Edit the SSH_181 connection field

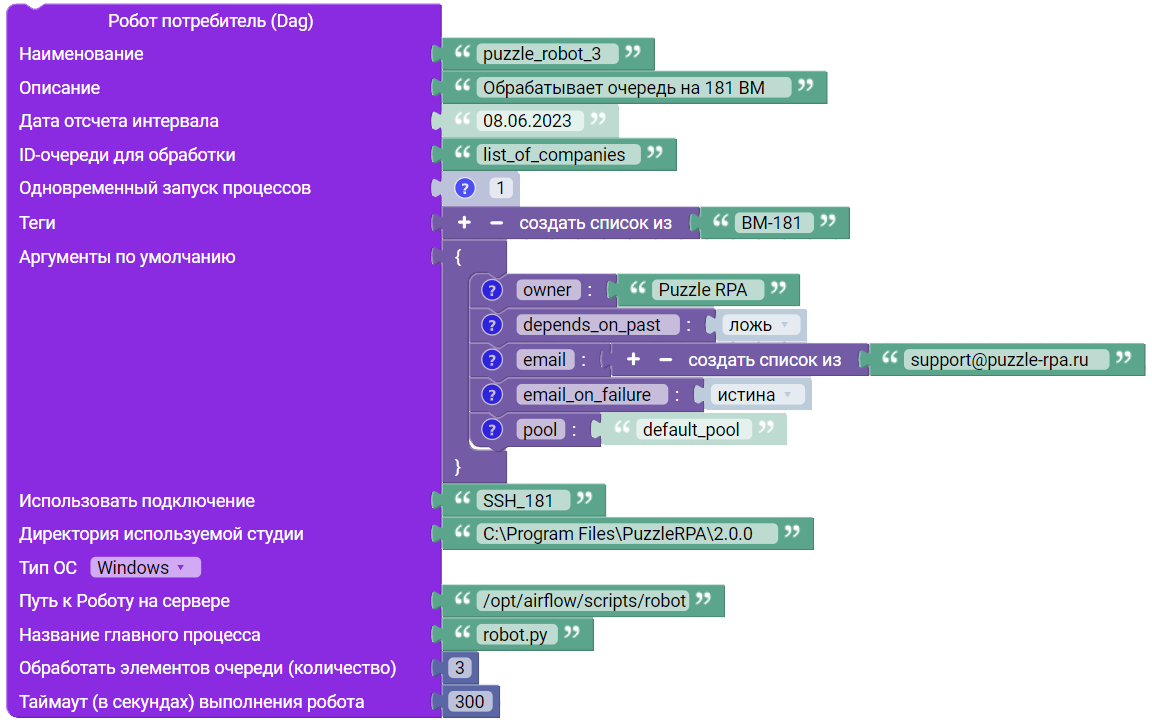523,500
